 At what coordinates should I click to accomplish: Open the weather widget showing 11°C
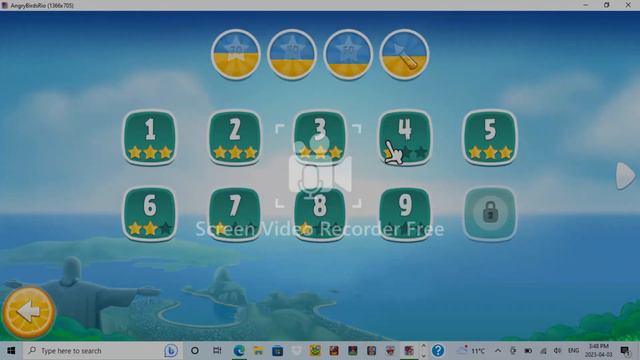pyautogui.click(x=471, y=351)
